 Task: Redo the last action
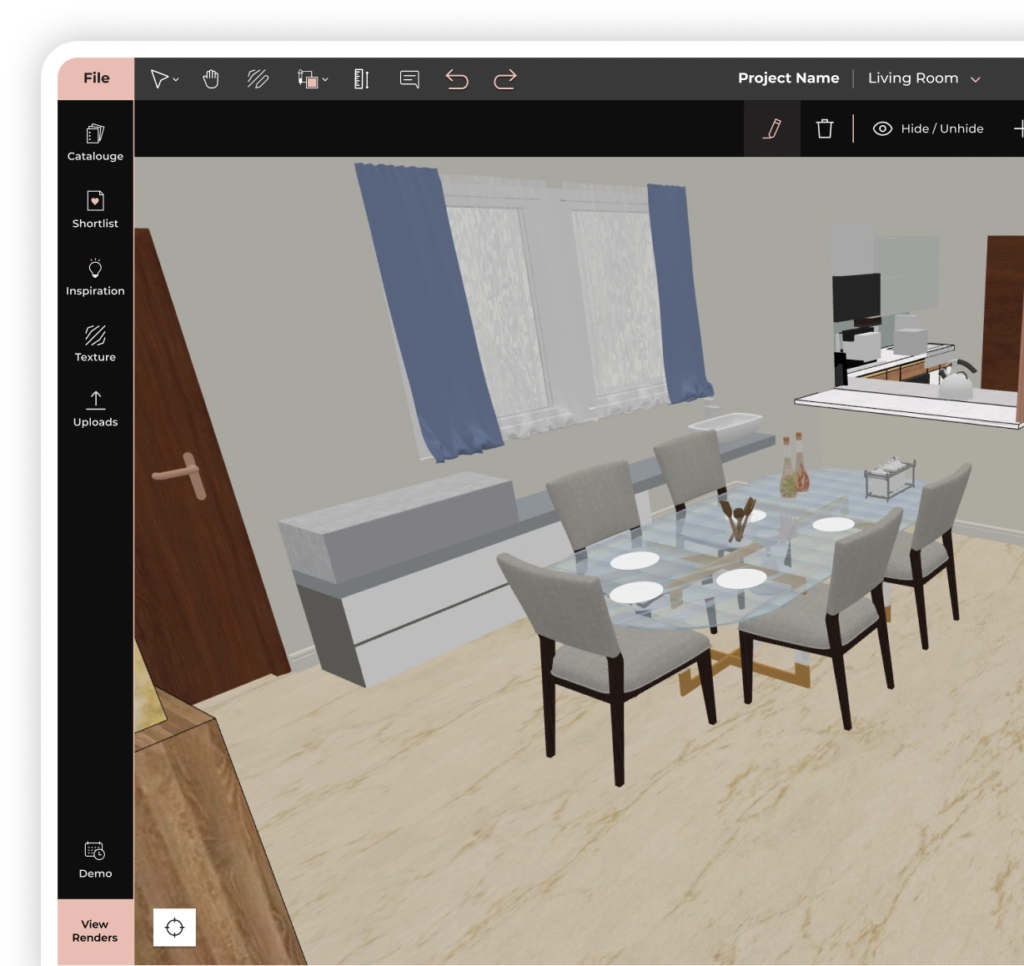click(x=505, y=79)
